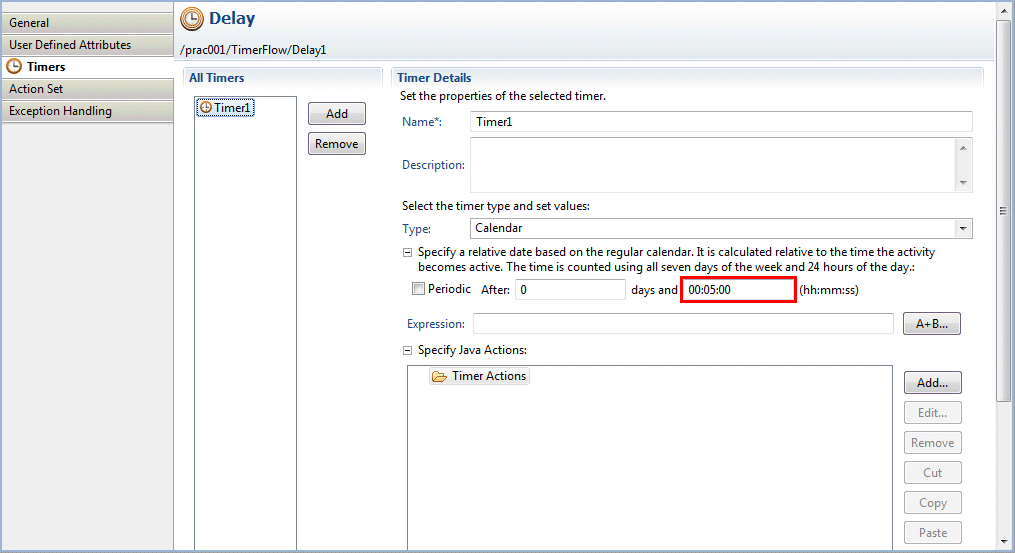Image resolution: width=1015 pixels, height=553 pixels.
Task: Select the Timers tab
Action: [87, 67]
